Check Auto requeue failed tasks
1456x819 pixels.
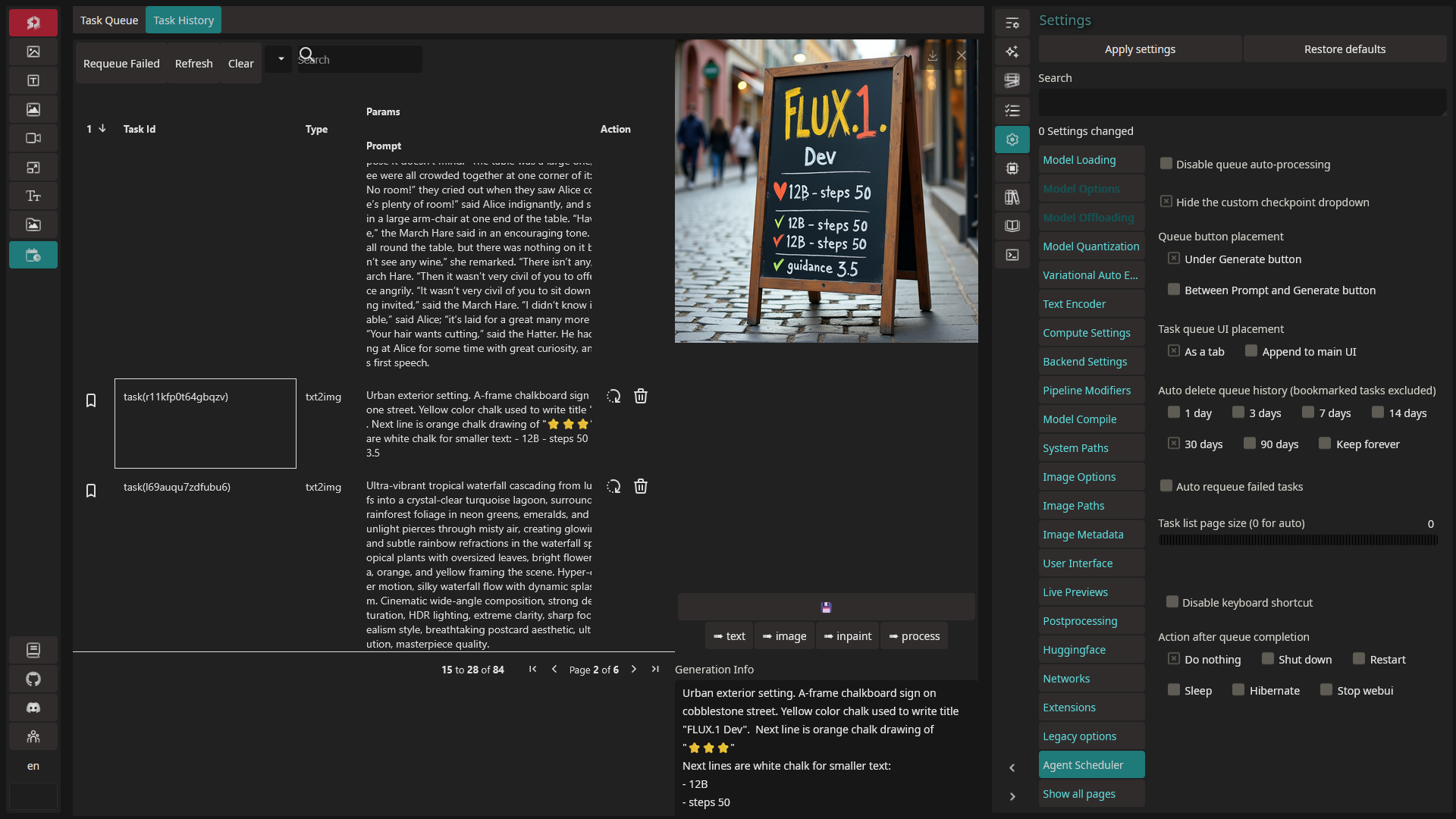pyautogui.click(x=1166, y=486)
